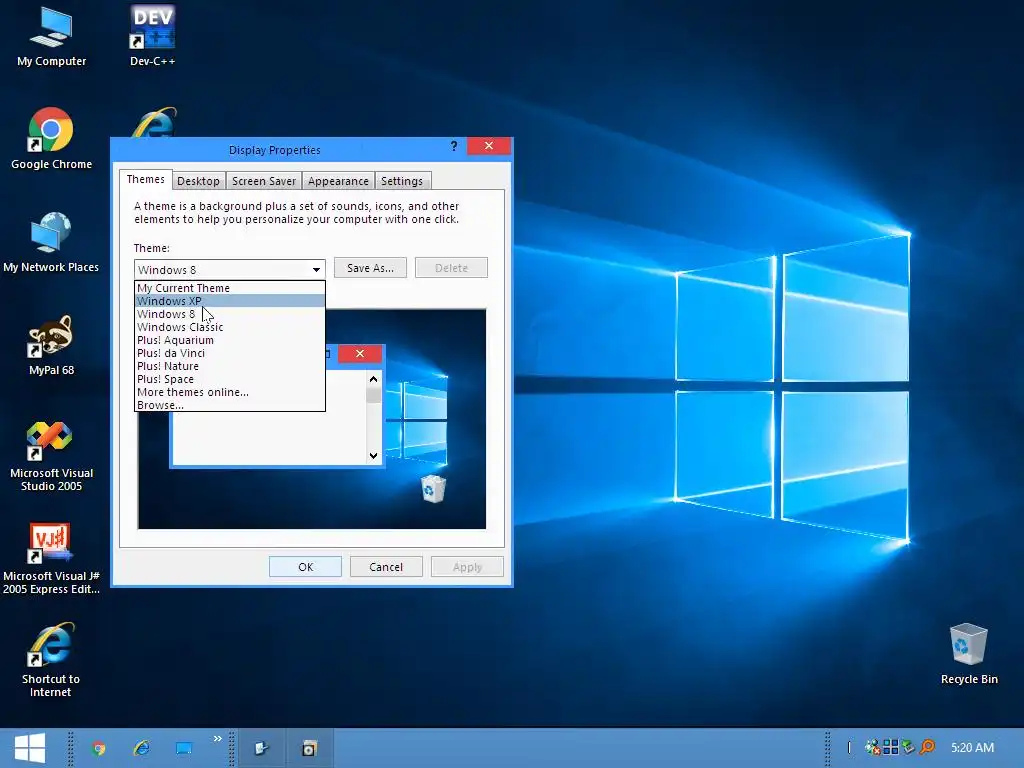
Task: Click the preview sample scrollbar up arrow
Action: tap(374, 379)
